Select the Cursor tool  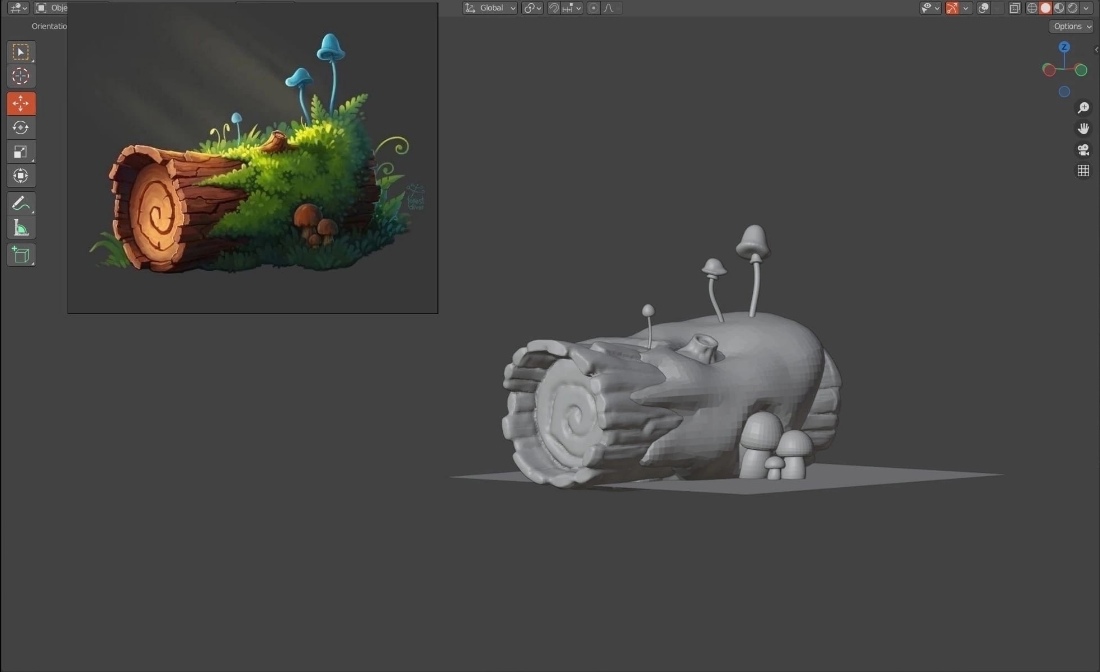tap(20, 76)
